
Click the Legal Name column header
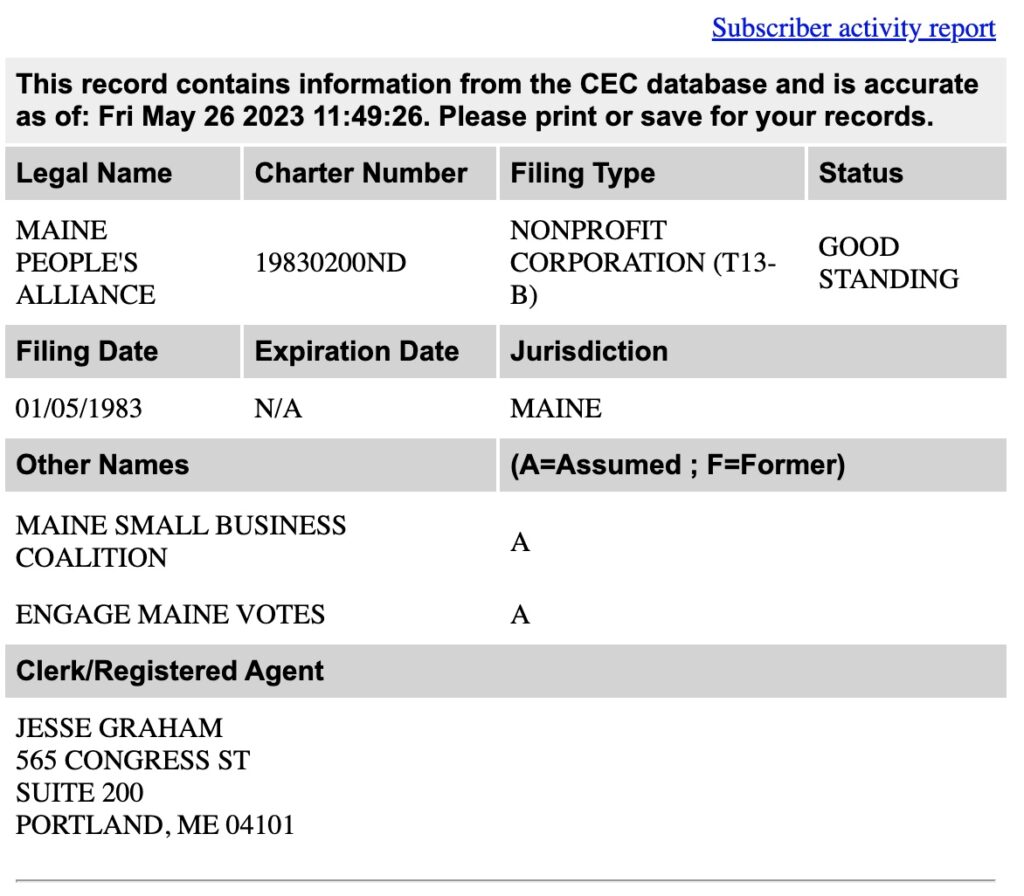tap(94, 173)
